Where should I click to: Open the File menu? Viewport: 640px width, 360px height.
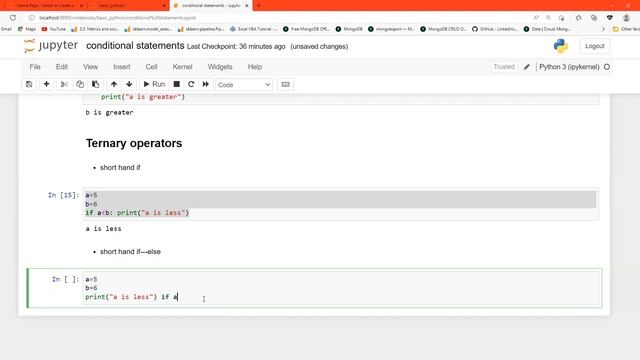point(35,67)
